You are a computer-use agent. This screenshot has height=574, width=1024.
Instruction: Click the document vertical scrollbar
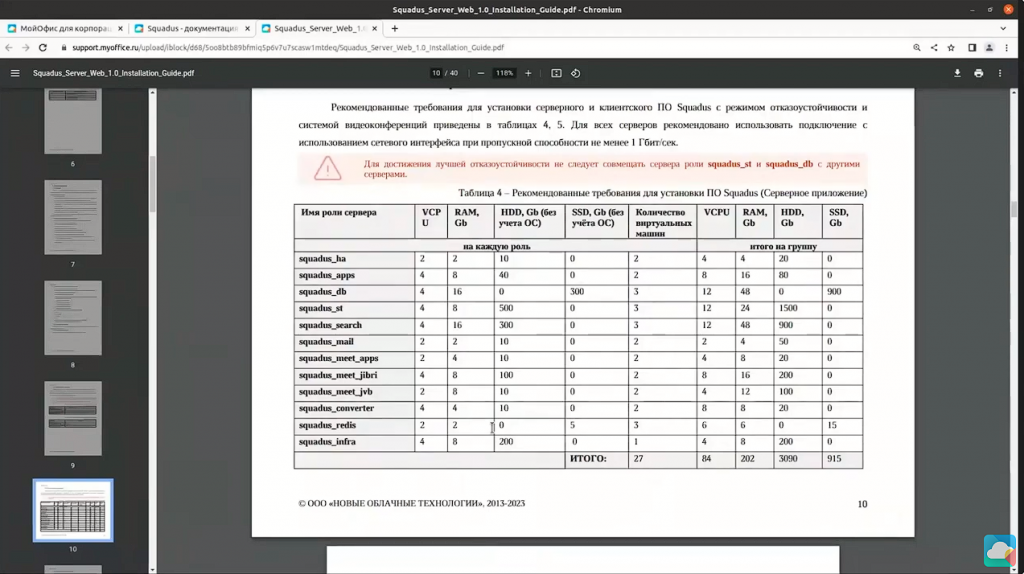point(1014,210)
